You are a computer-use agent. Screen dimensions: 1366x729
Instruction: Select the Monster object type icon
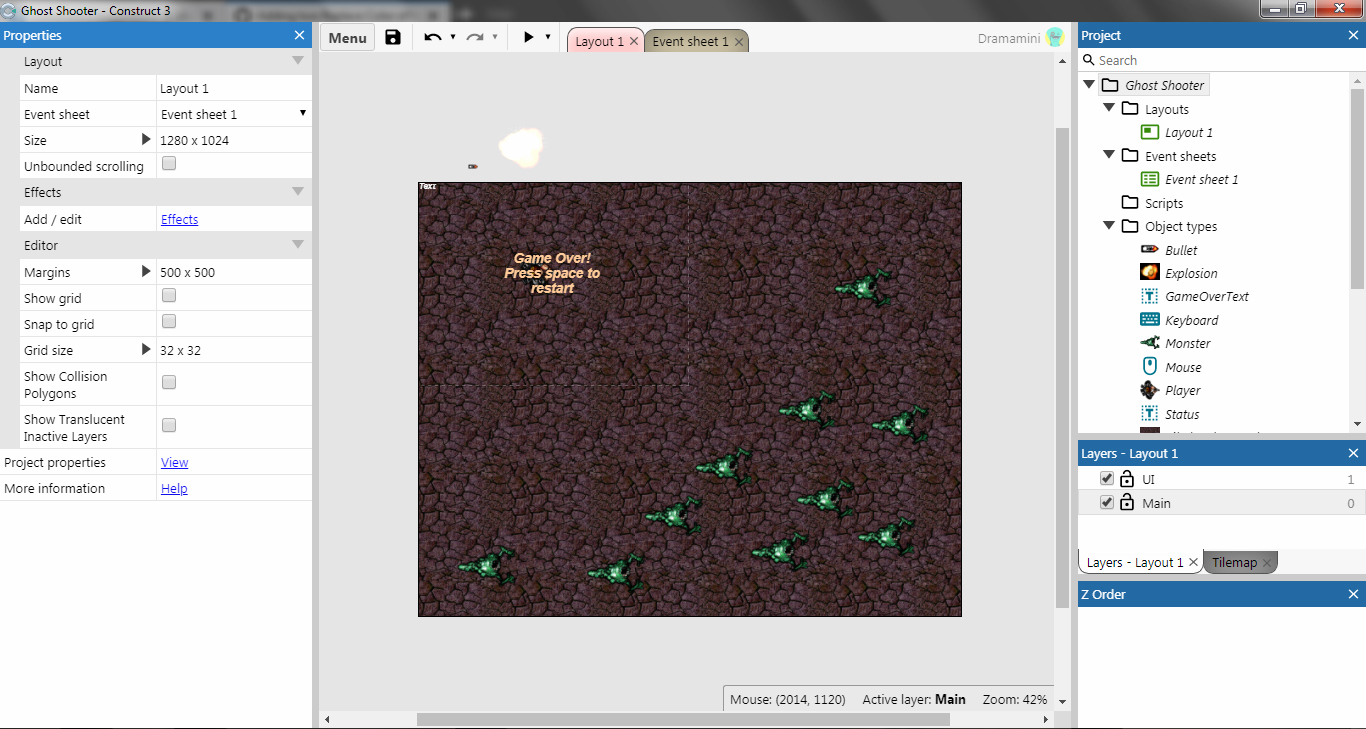[1150, 343]
